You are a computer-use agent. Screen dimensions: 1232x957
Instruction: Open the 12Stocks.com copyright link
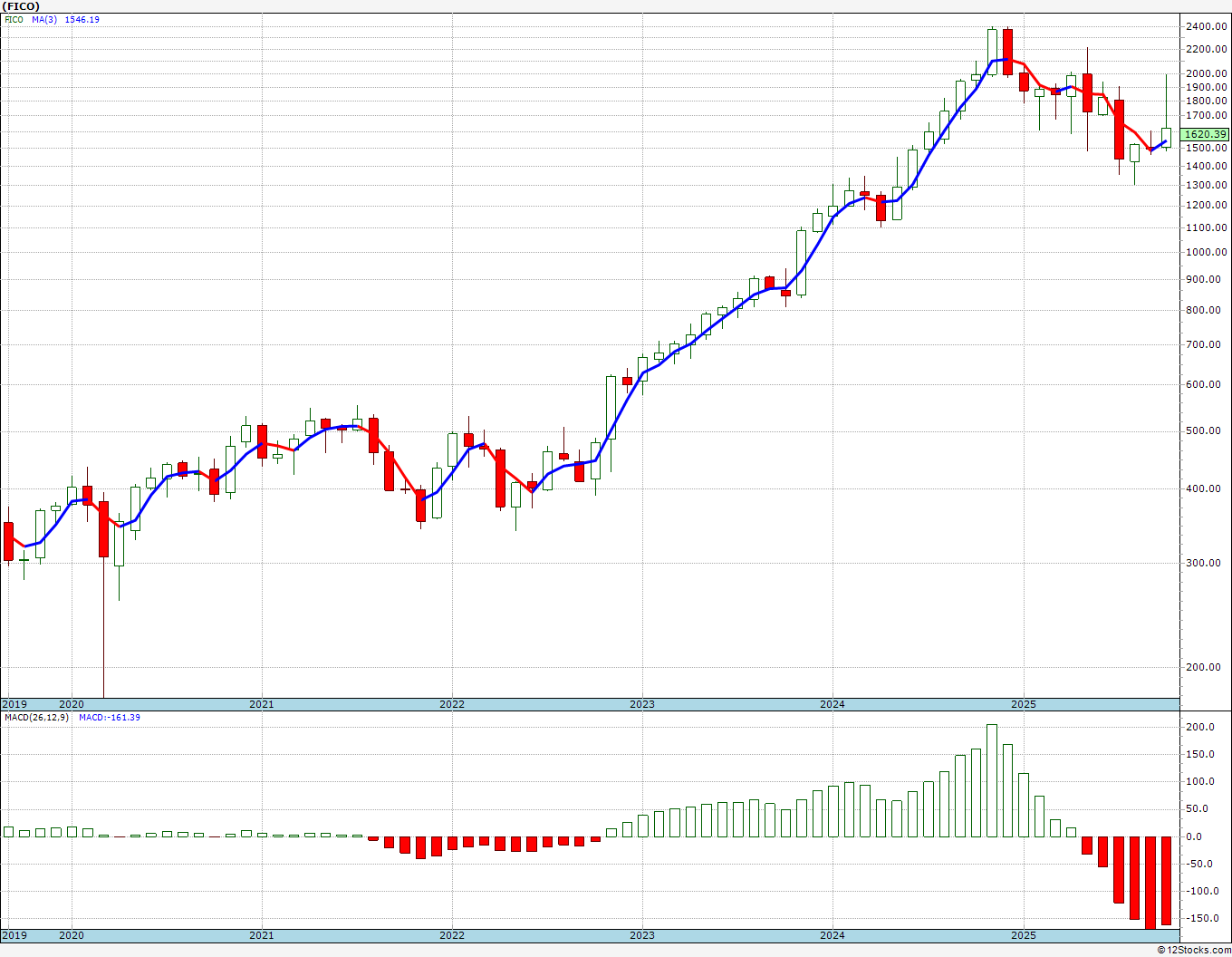pyautogui.click(x=1195, y=950)
